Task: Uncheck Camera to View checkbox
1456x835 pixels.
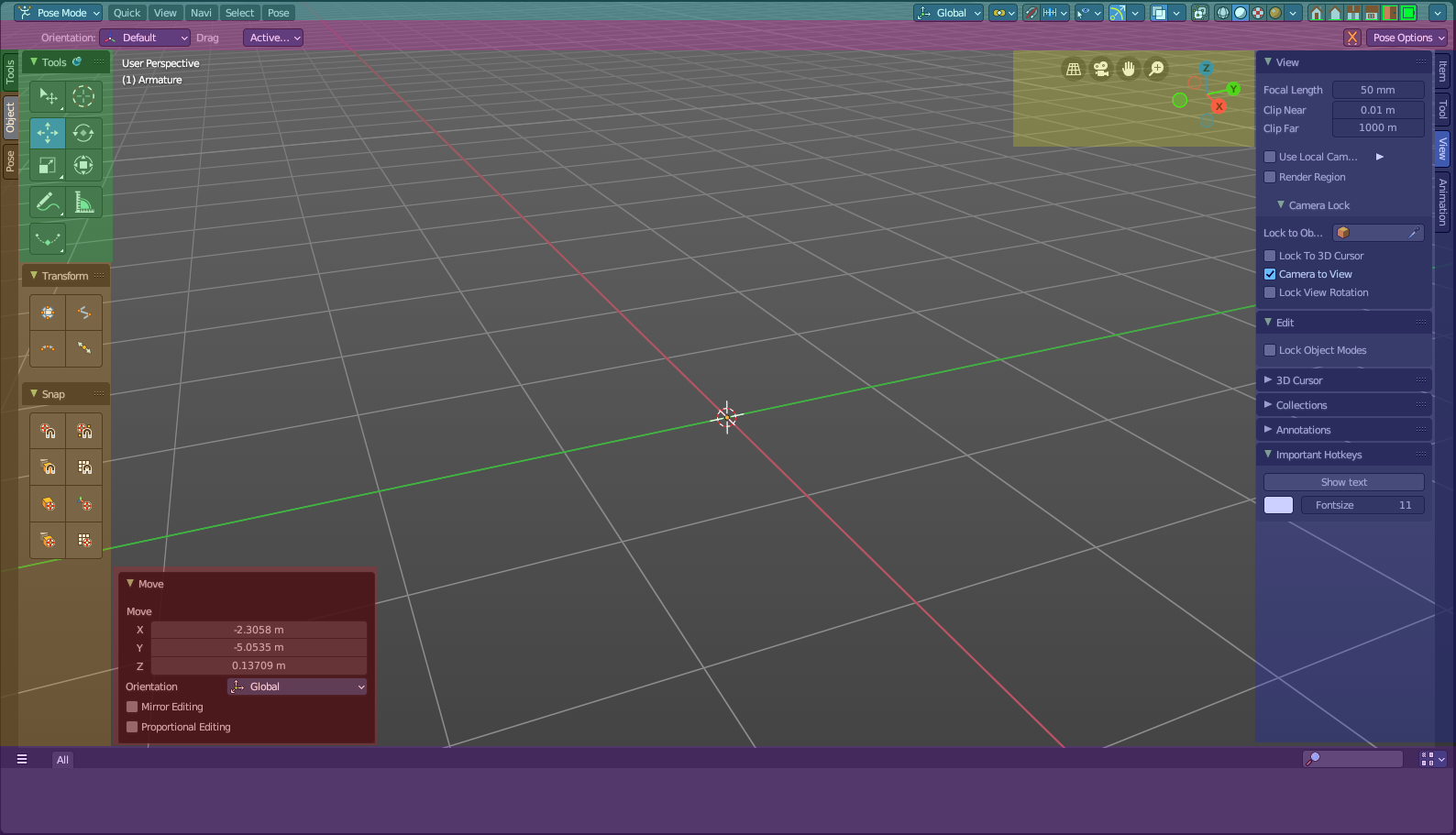Action: click(1270, 274)
